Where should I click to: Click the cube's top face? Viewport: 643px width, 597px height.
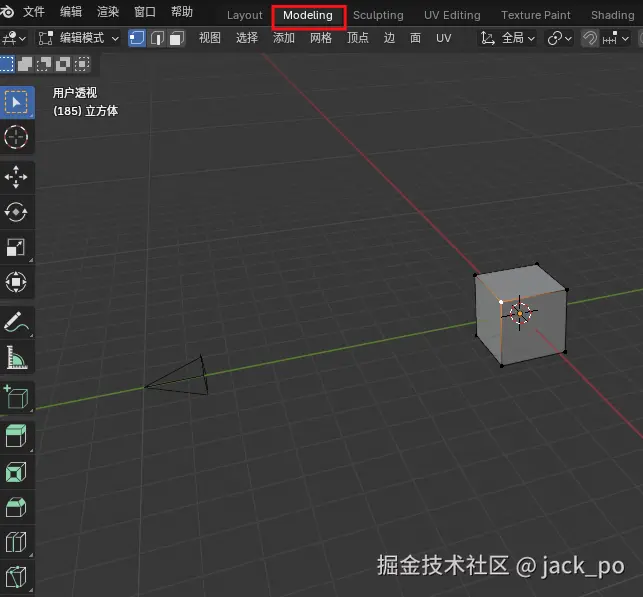click(521, 282)
